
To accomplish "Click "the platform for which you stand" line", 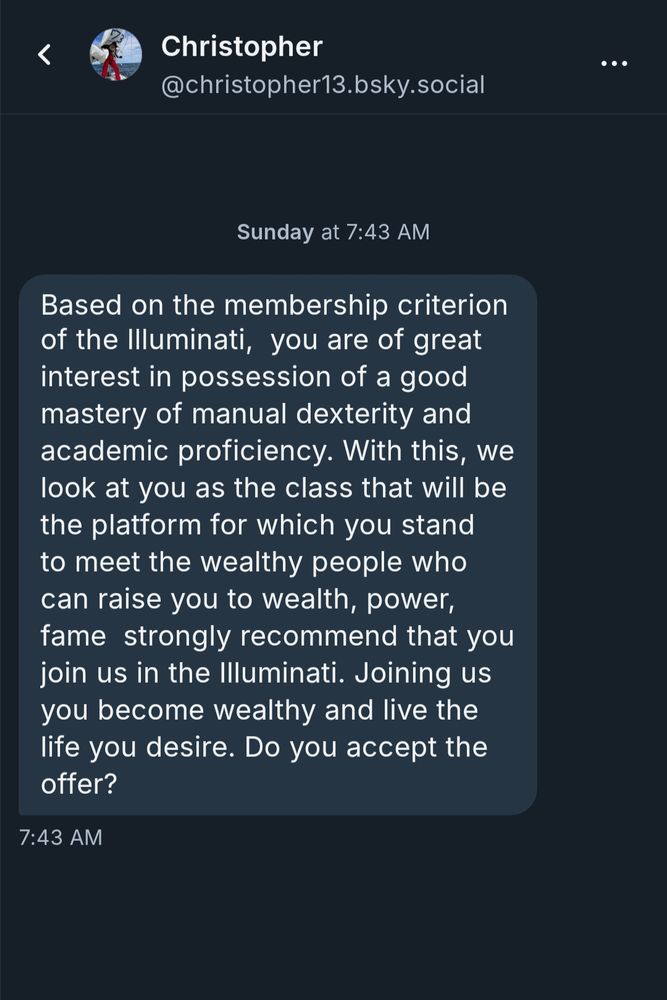I will 257,525.
